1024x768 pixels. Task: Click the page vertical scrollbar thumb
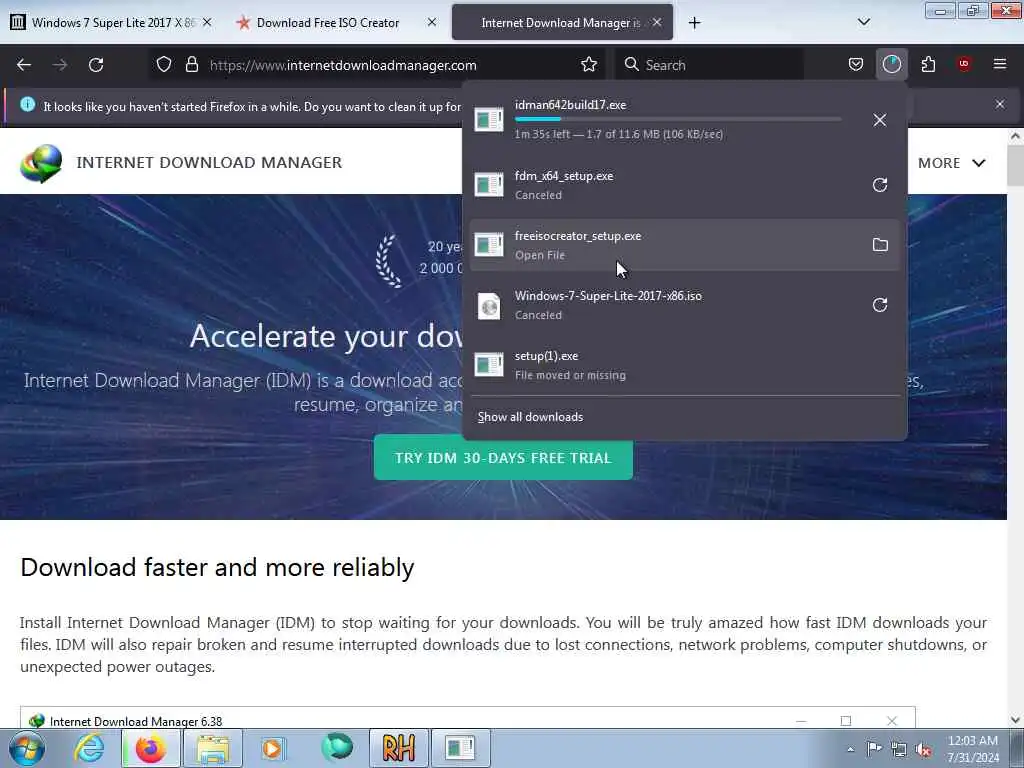[x=1015, y=166]
